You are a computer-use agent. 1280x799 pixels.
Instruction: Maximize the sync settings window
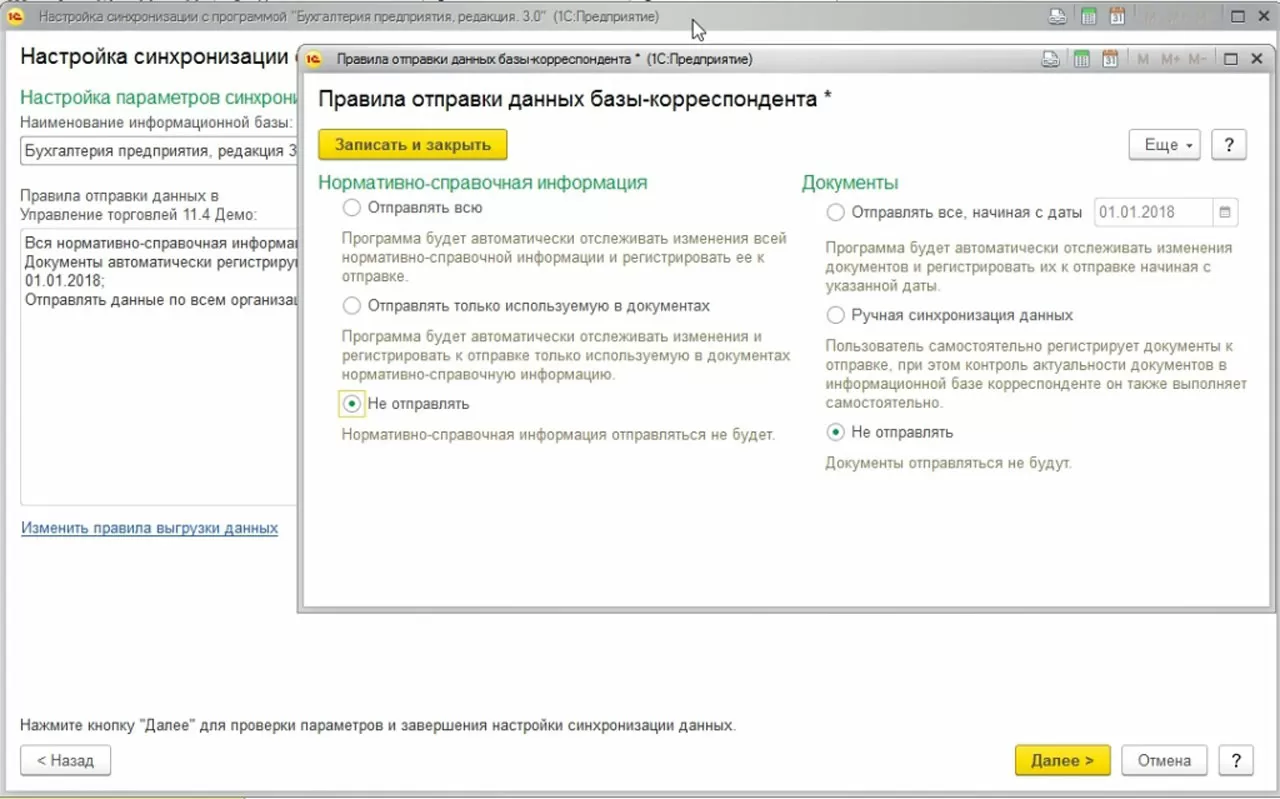pyautogui.click(x=1238, y=17)
